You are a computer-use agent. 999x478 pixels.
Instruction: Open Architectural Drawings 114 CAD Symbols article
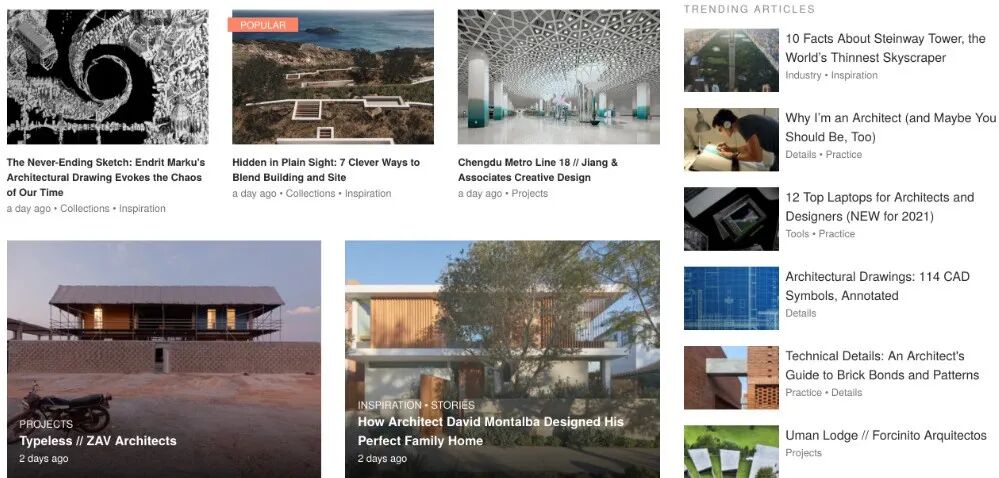point(877,286)
